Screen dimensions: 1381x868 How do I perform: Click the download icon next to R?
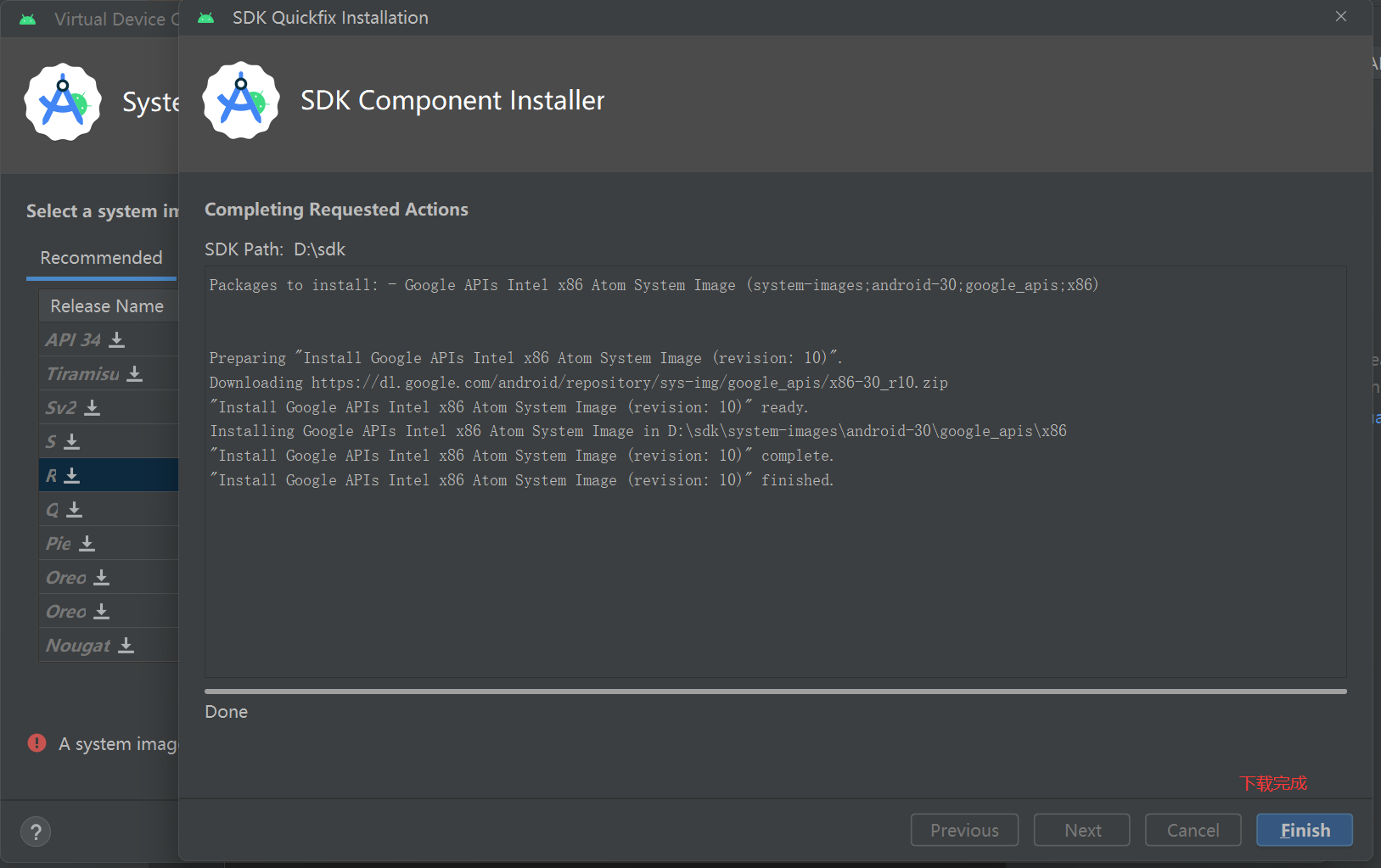pyautogui.click(x=72, y=476)
